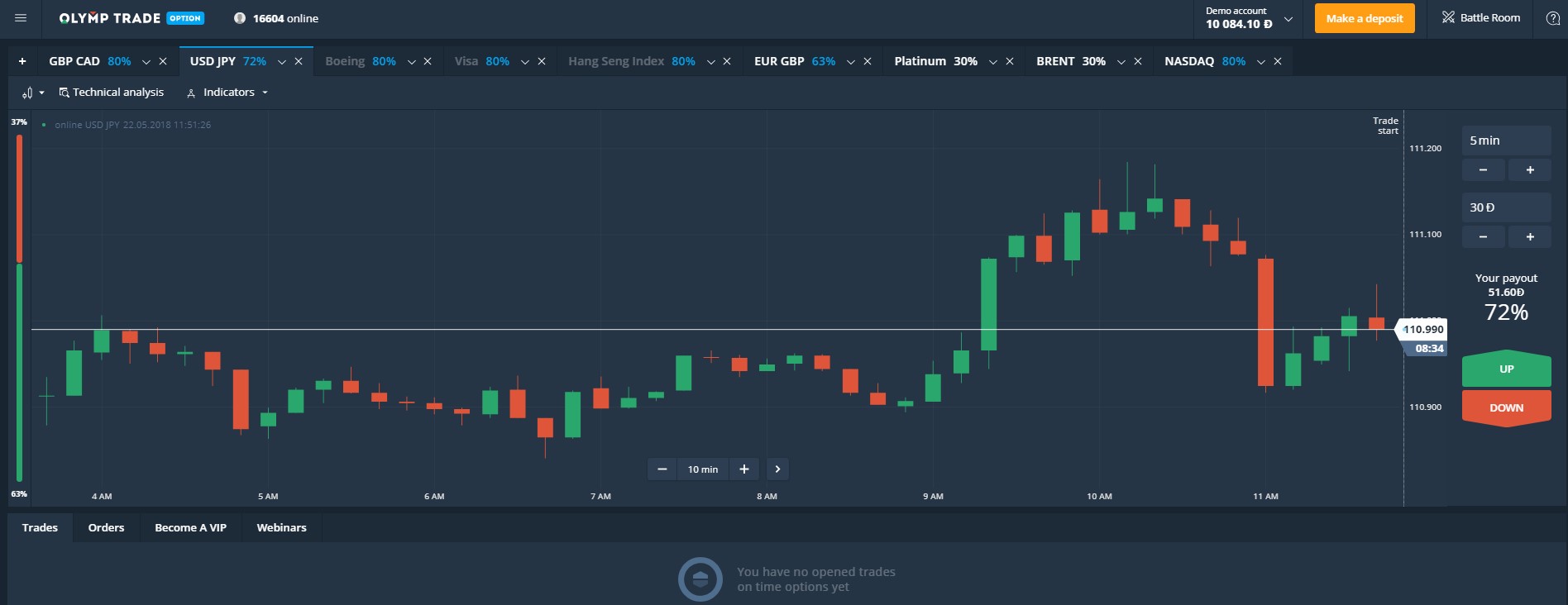Close the NASDAQ asset tab
1568x605 pixels.
point(1278,61)
